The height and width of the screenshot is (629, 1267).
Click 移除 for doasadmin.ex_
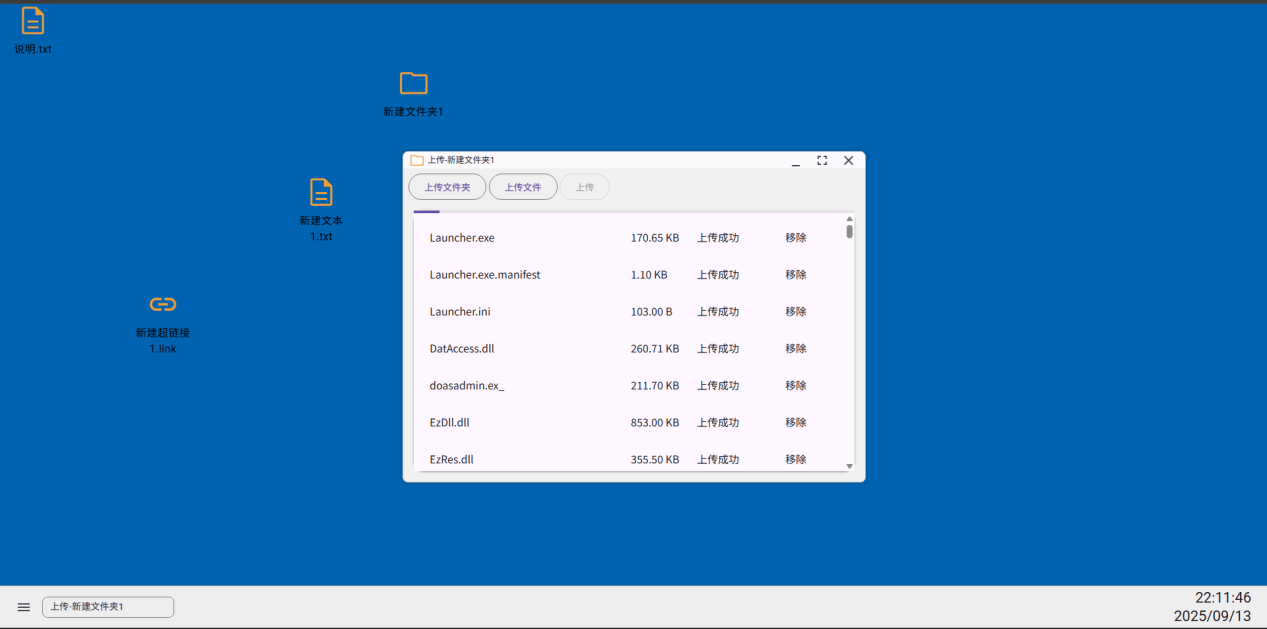tap(796, 386)
